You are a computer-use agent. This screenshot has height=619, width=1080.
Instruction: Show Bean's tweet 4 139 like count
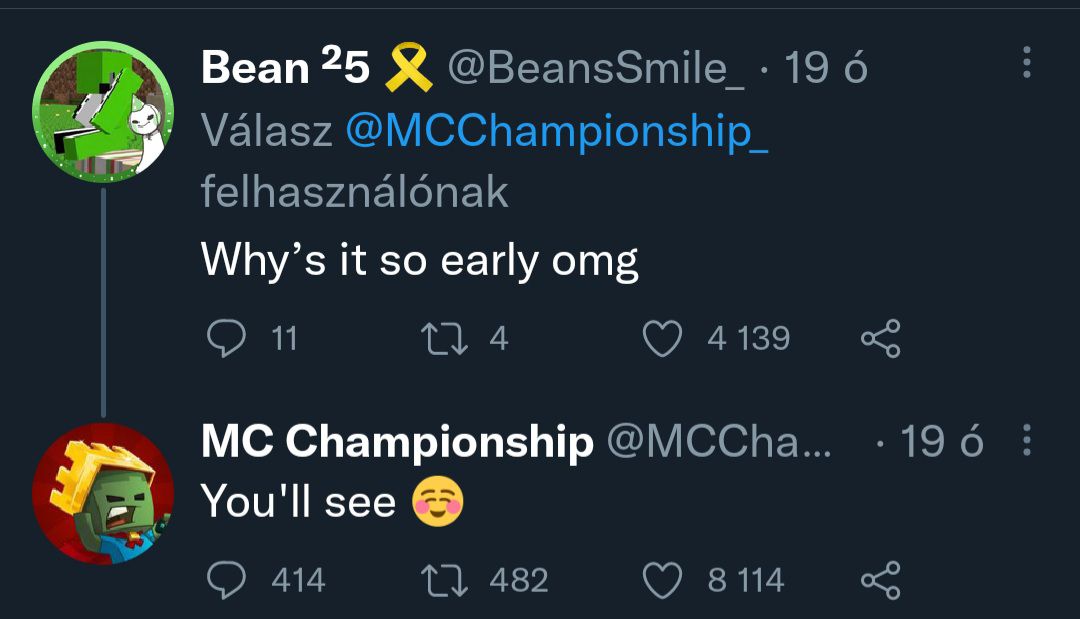(748, 339)
